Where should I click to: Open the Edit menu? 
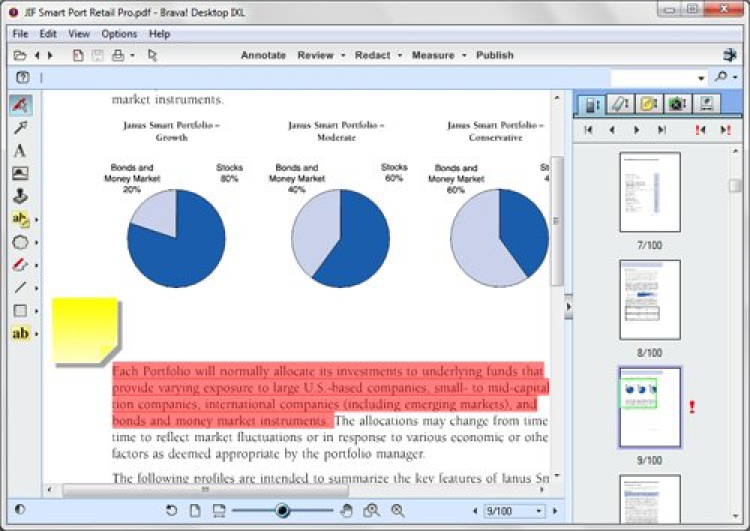pyautogui.click(x=48, y=34)
